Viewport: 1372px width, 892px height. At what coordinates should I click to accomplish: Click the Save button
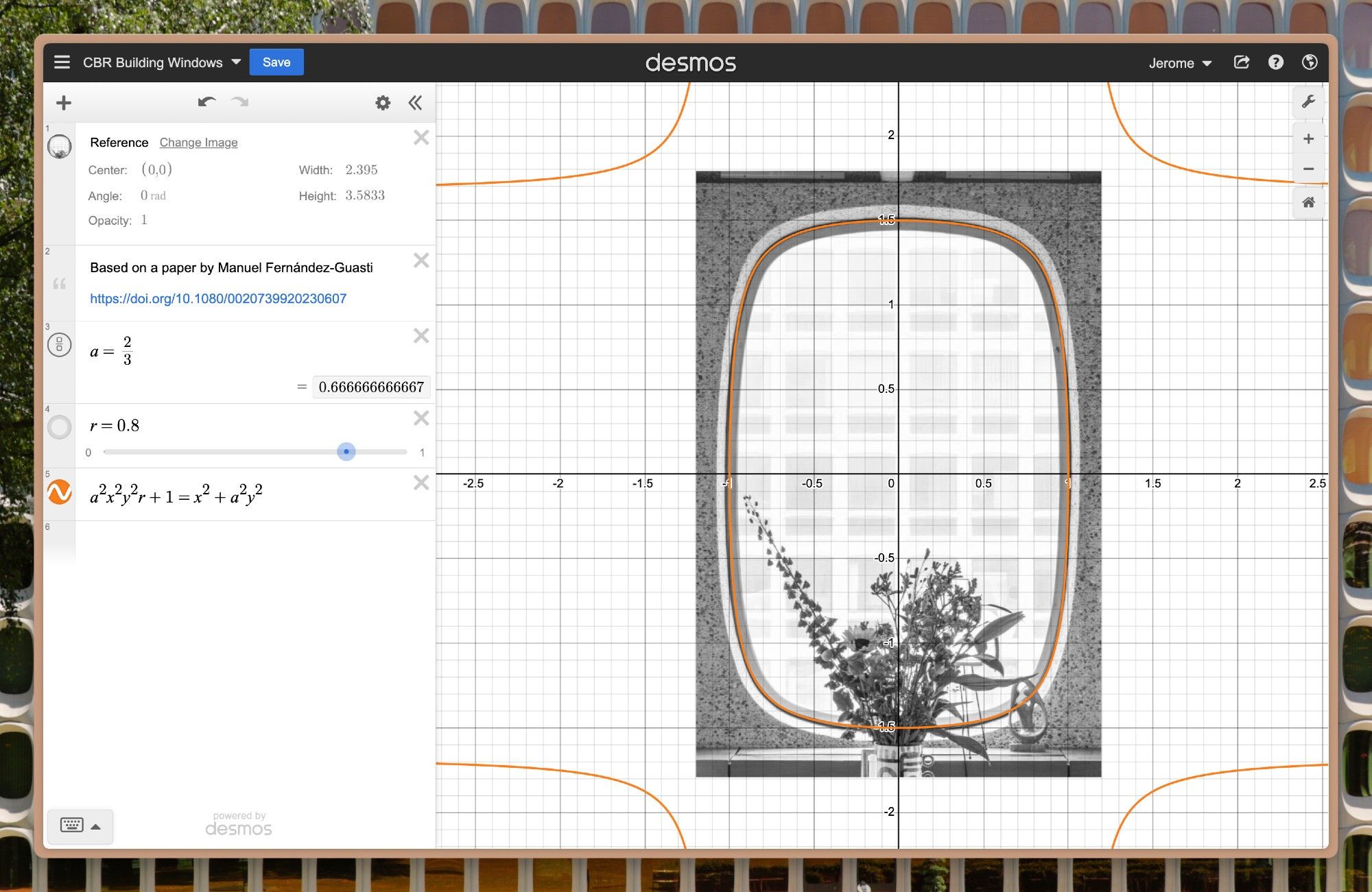[x=276, y=62]
